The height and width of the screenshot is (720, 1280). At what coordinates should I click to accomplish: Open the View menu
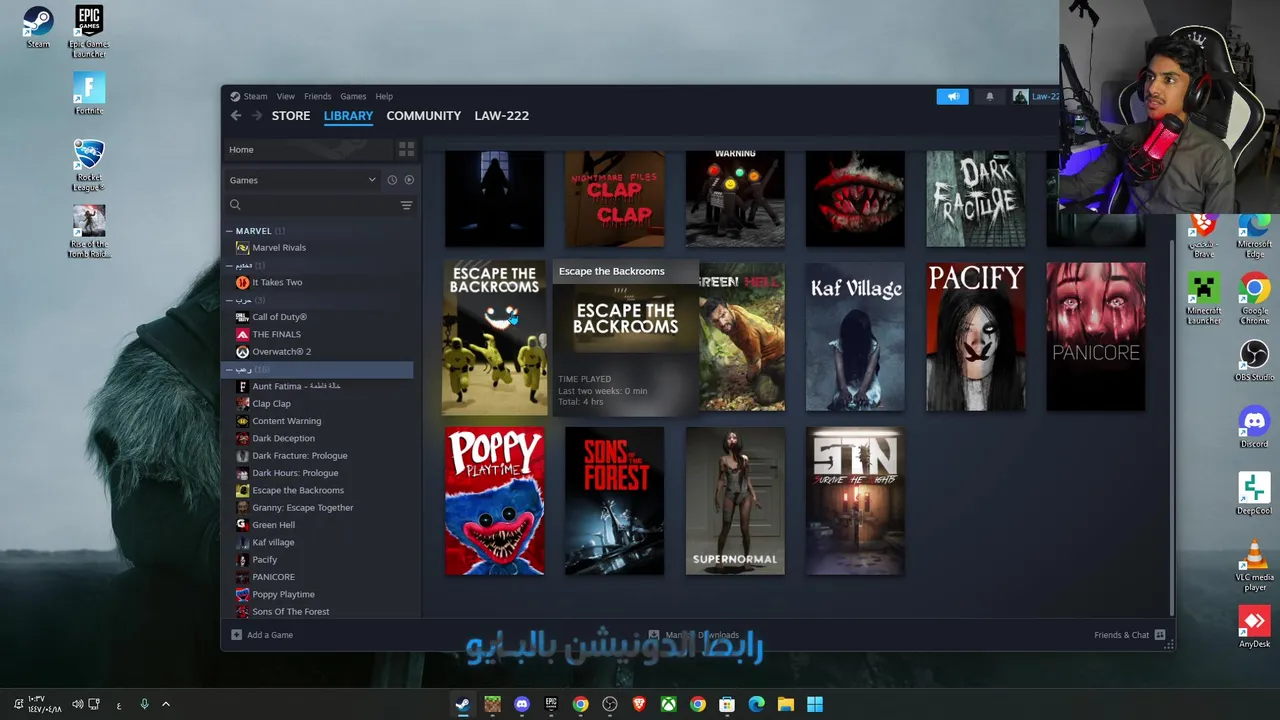pyautogui.click(x=285, y=96)
